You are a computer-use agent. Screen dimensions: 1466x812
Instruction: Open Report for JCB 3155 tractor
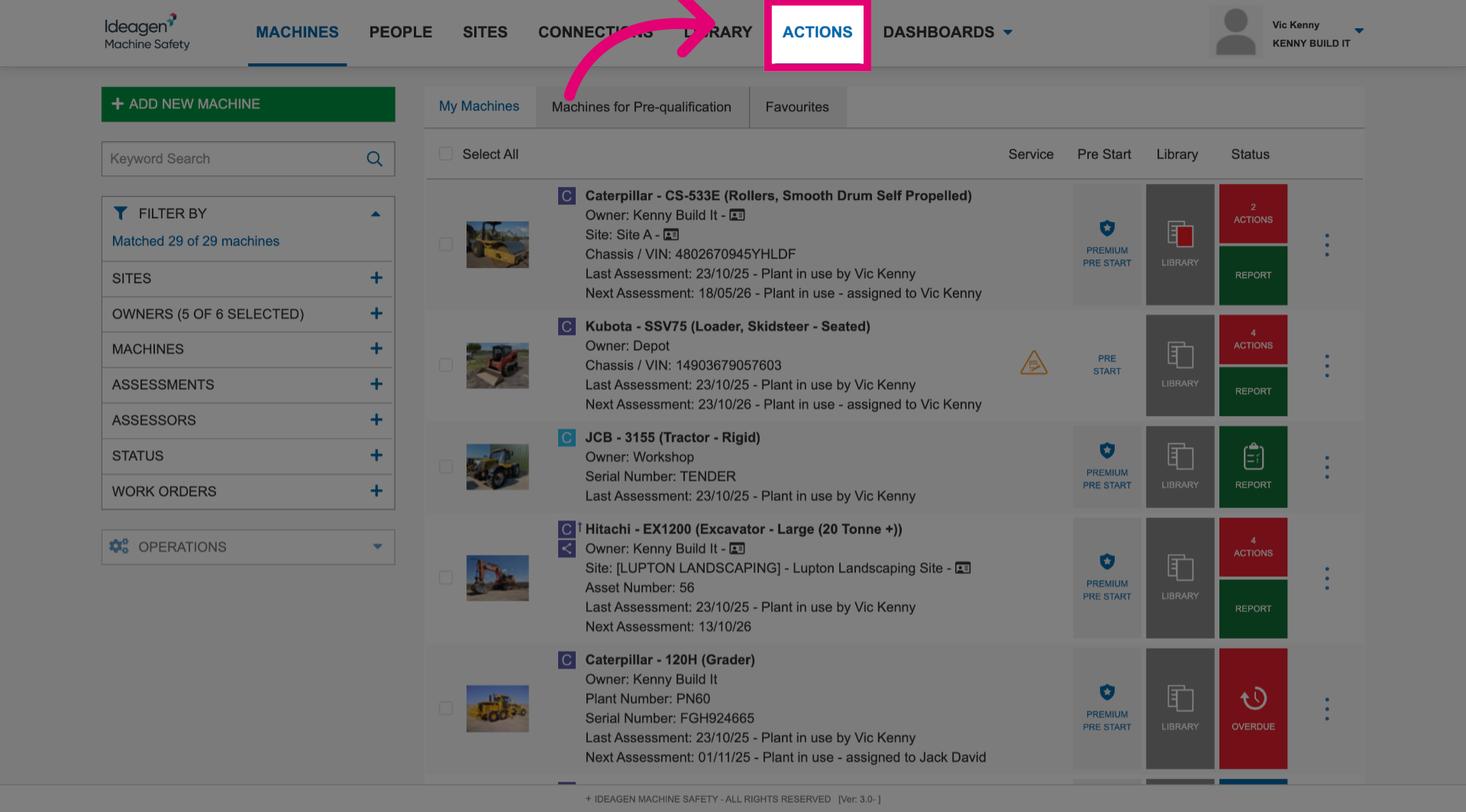1253,466
